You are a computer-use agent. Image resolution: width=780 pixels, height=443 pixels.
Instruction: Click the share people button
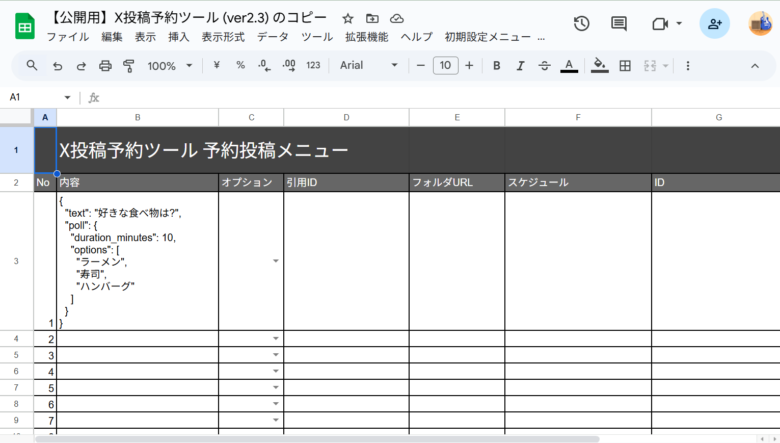pos(714,23)
